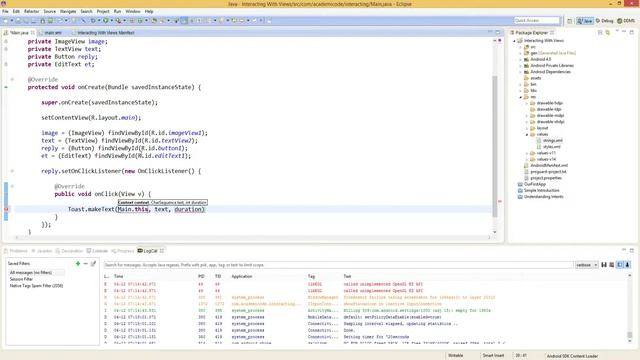Select strings.xml in Package Explorer
640x360 pixels.
coord(552,140)
